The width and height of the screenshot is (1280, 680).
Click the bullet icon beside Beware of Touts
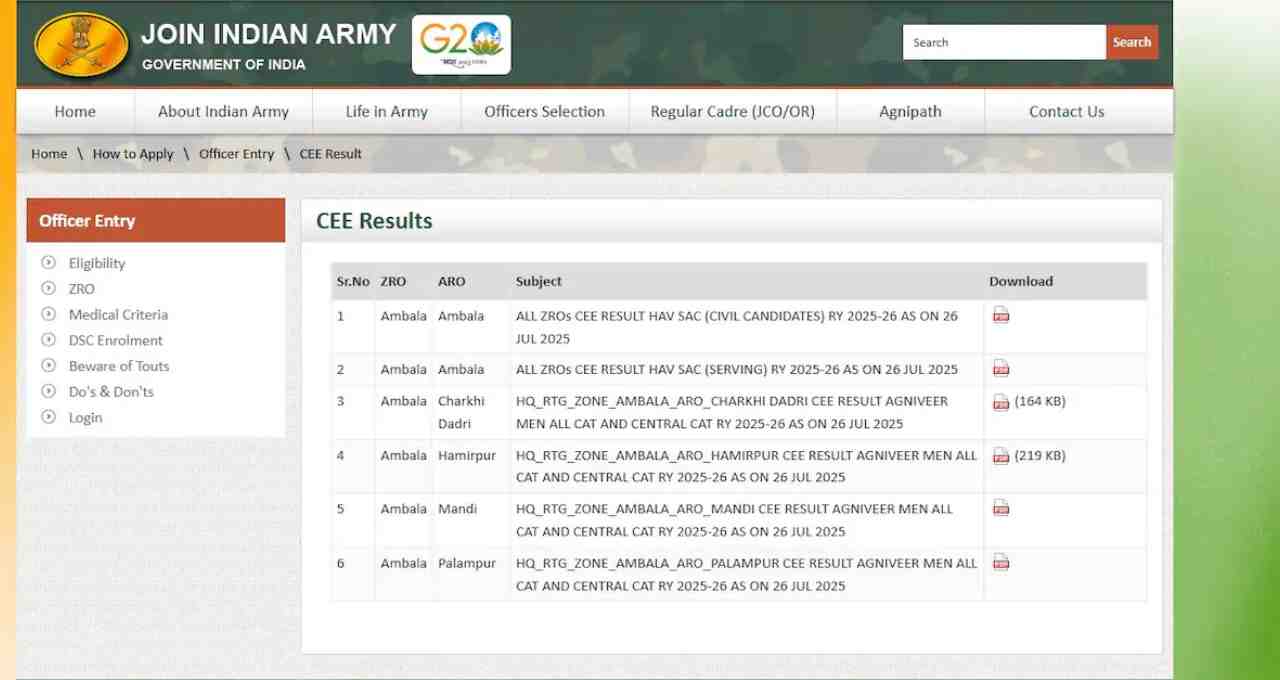coord(48,366)
